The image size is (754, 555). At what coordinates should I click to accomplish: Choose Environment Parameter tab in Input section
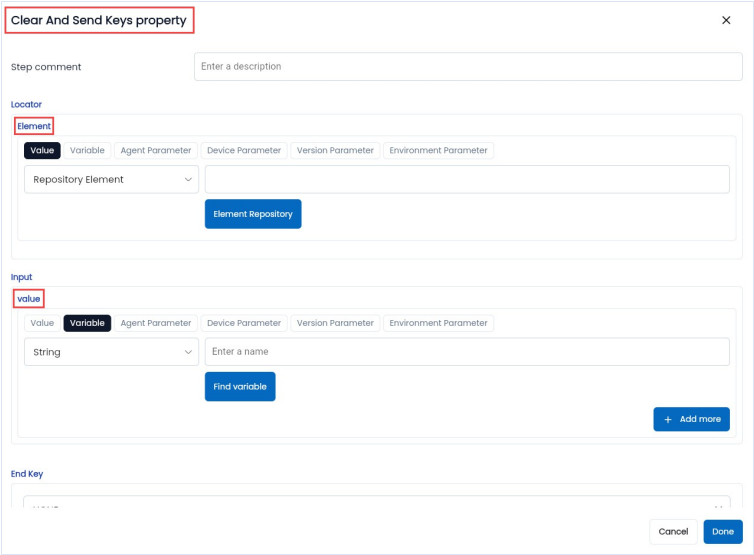(438, 324)
